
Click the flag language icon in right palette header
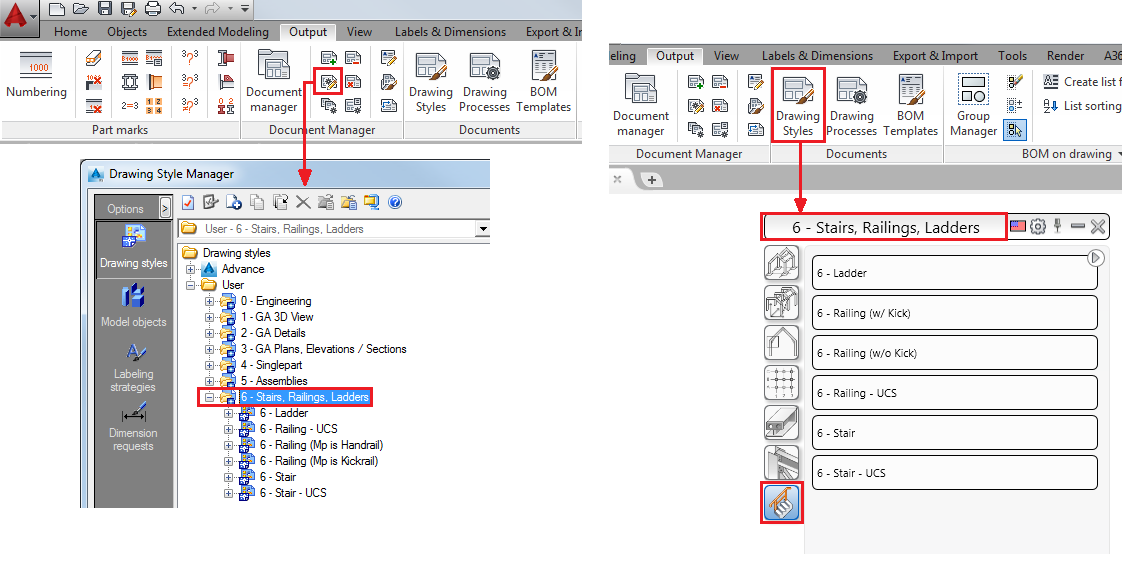(x=1018, y=226)
